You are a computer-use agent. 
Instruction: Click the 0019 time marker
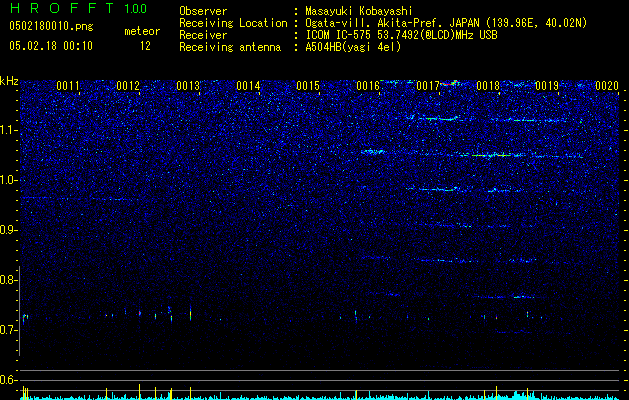pyautogui.click(x=547, y=86)
